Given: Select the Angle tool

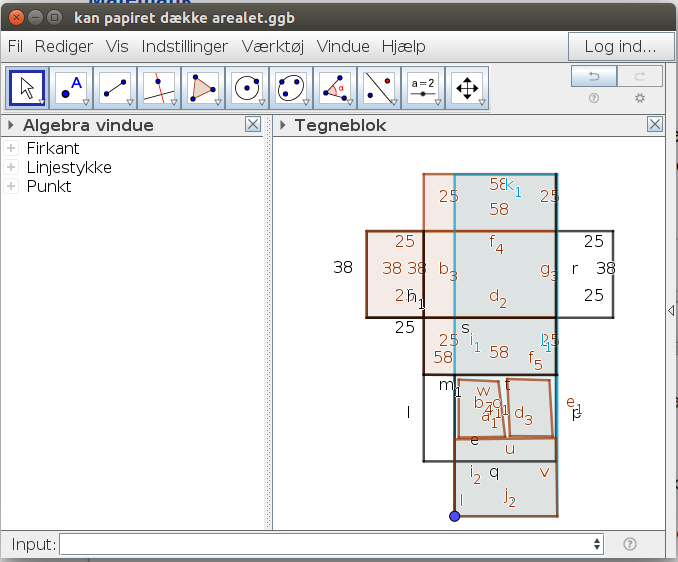Looking at the screenshot, I should (335, 88).
